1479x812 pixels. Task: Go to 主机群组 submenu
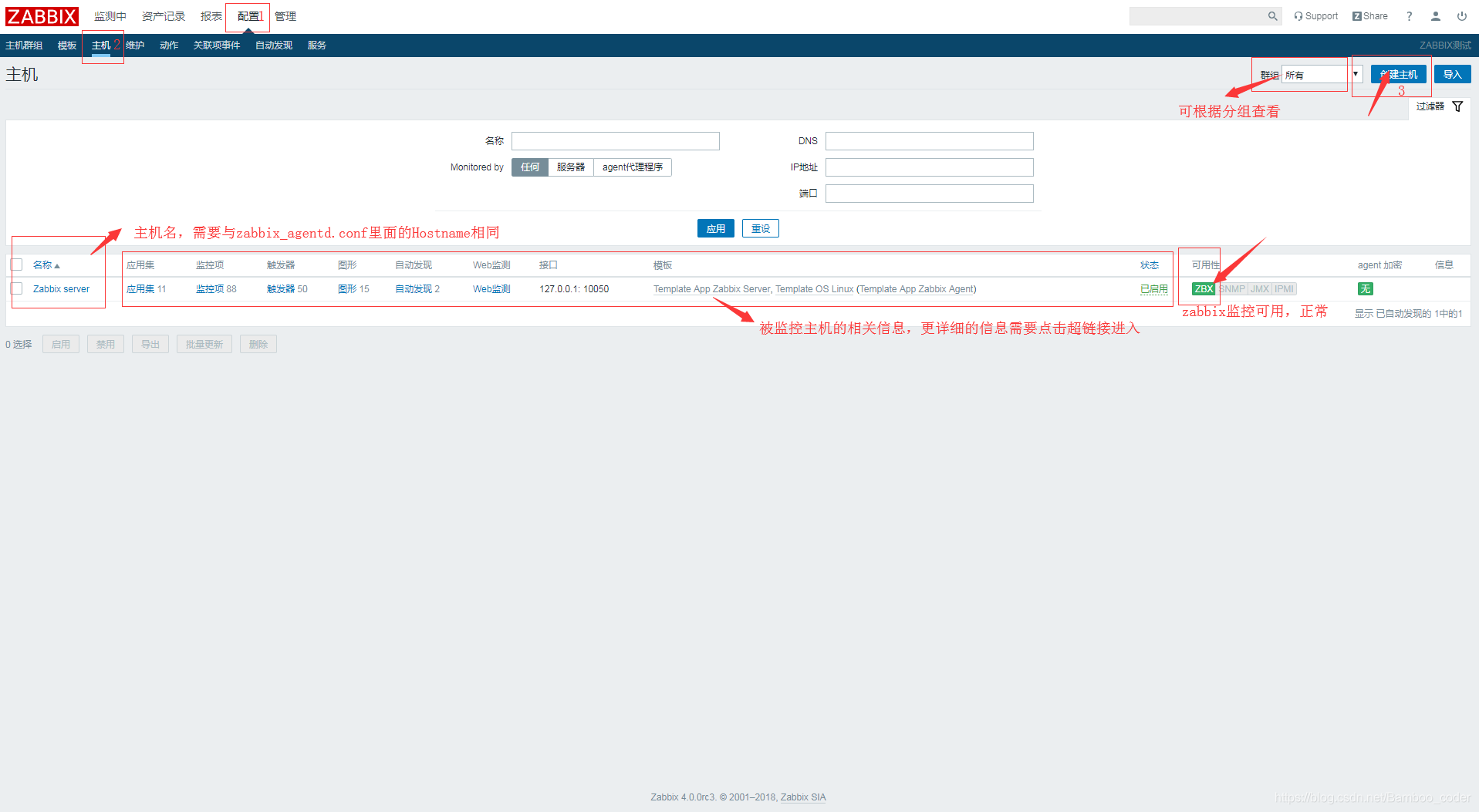24,45
